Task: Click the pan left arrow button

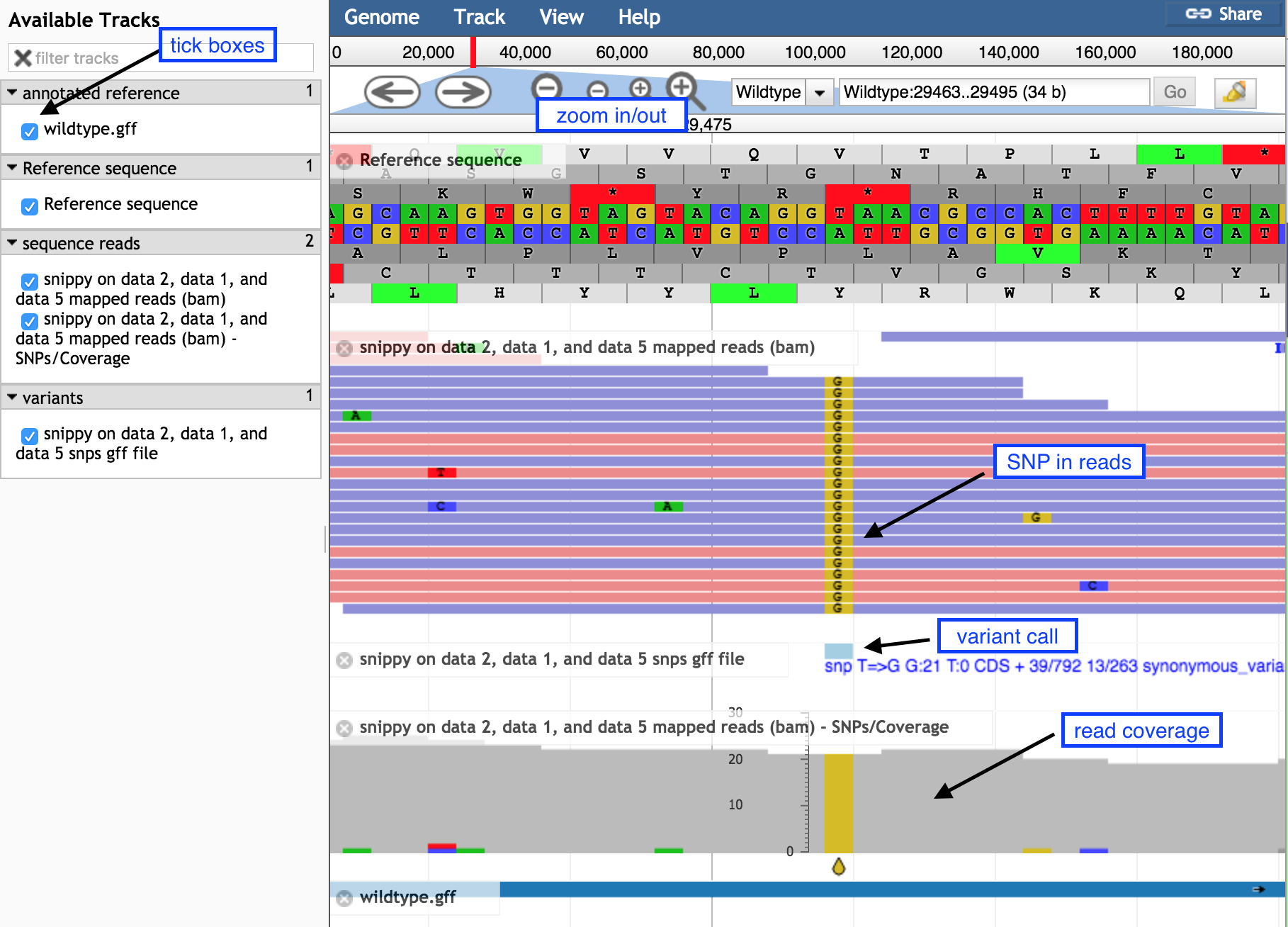Action: point(392,92)
